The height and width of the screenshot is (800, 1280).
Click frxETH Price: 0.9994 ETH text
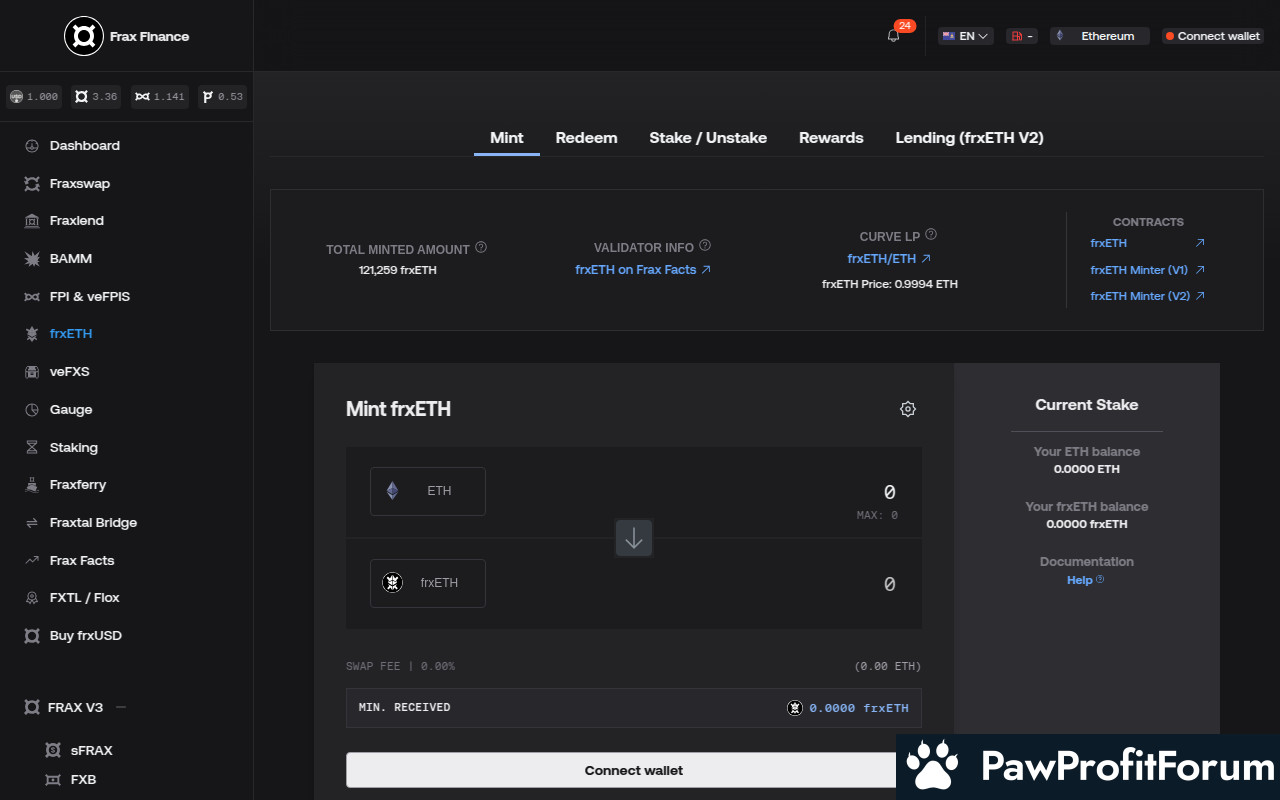tap(890, 284)
